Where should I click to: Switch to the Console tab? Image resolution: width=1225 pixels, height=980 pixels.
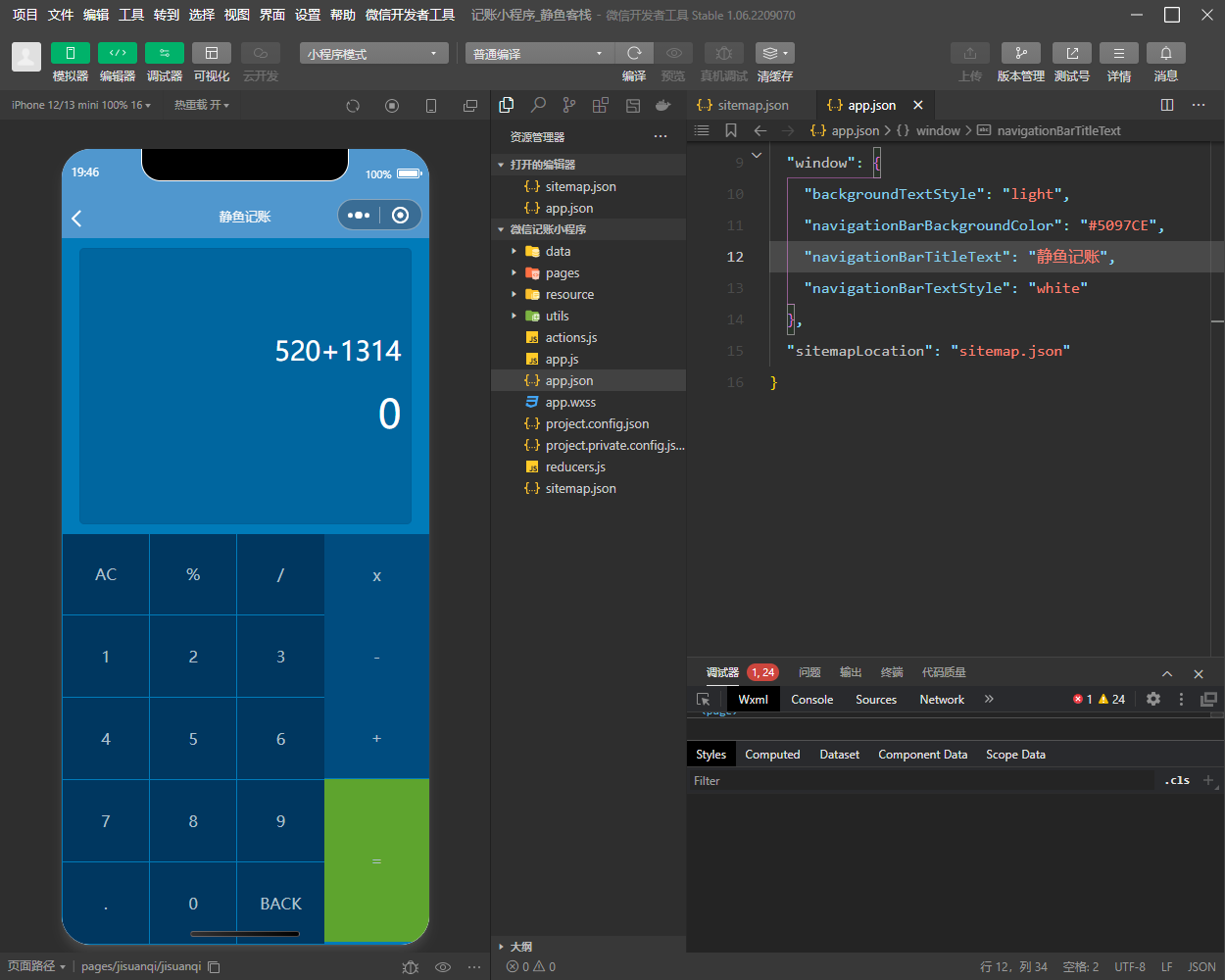[811, 700]
